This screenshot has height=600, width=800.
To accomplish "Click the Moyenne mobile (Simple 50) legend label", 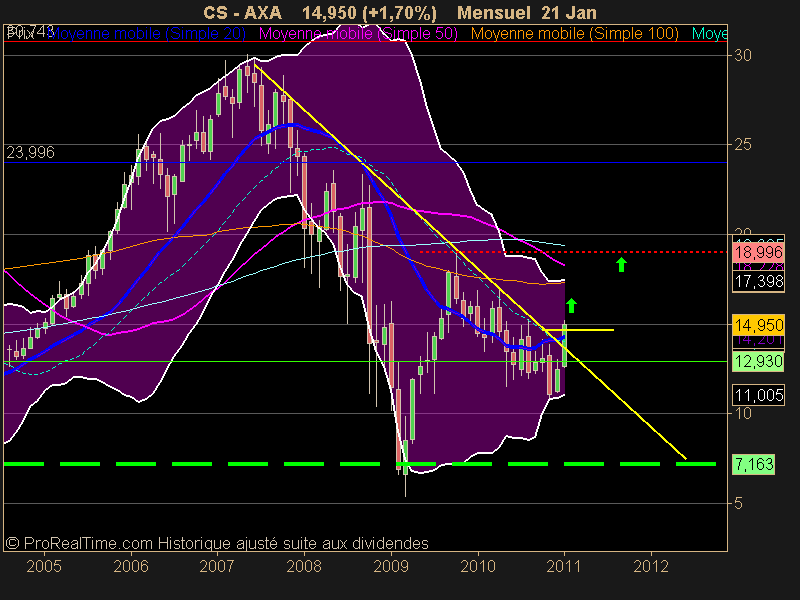I will (358, 34).
